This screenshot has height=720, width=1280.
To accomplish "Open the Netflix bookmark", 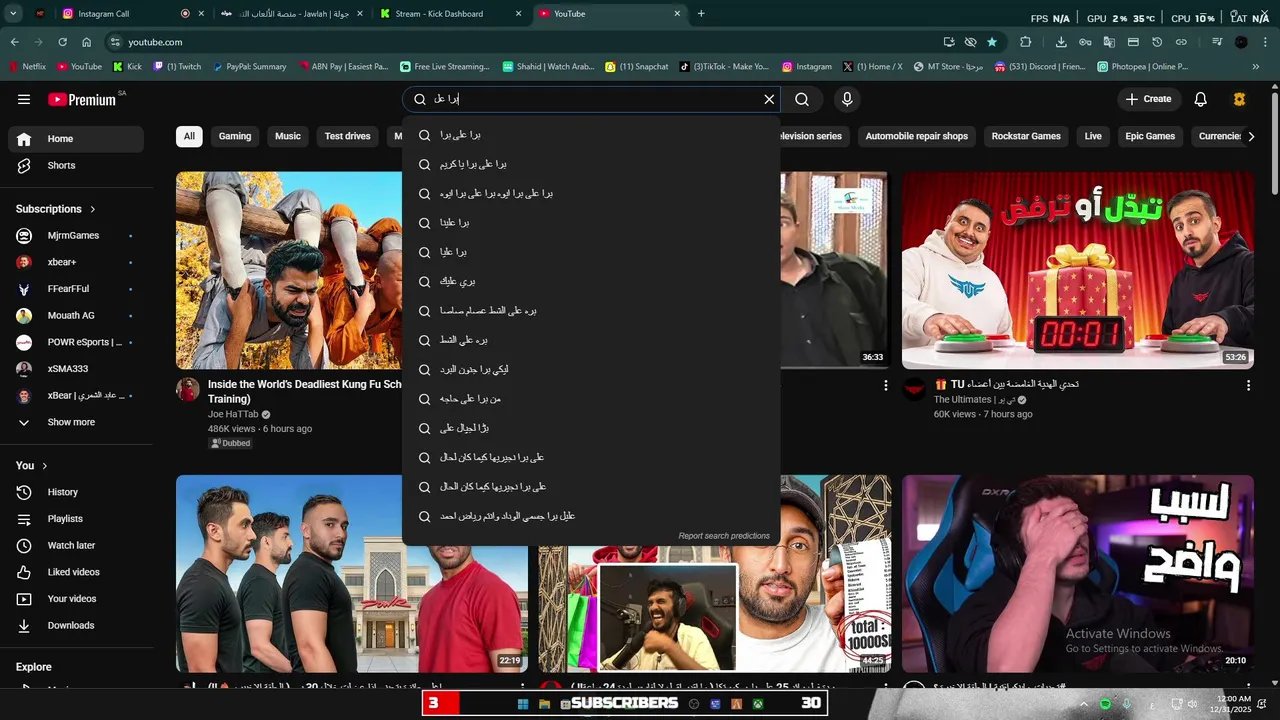I will tap(28, 67).
